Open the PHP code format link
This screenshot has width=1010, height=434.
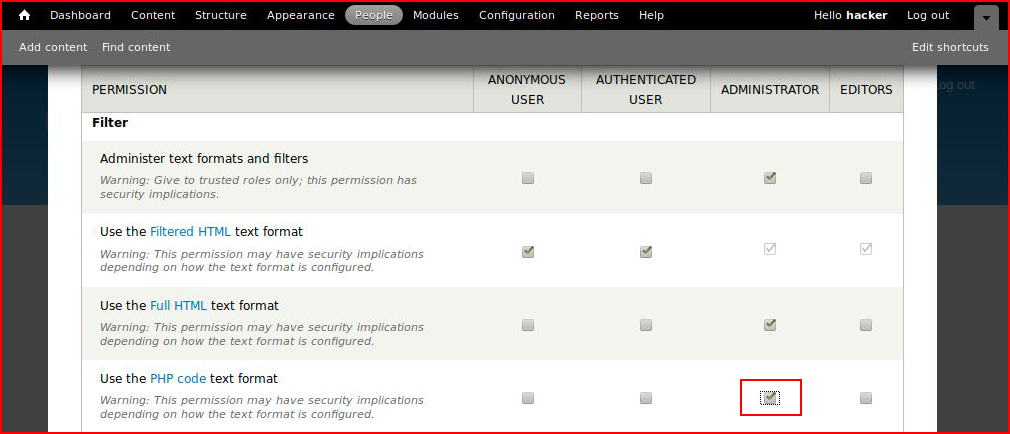(178, 379)
